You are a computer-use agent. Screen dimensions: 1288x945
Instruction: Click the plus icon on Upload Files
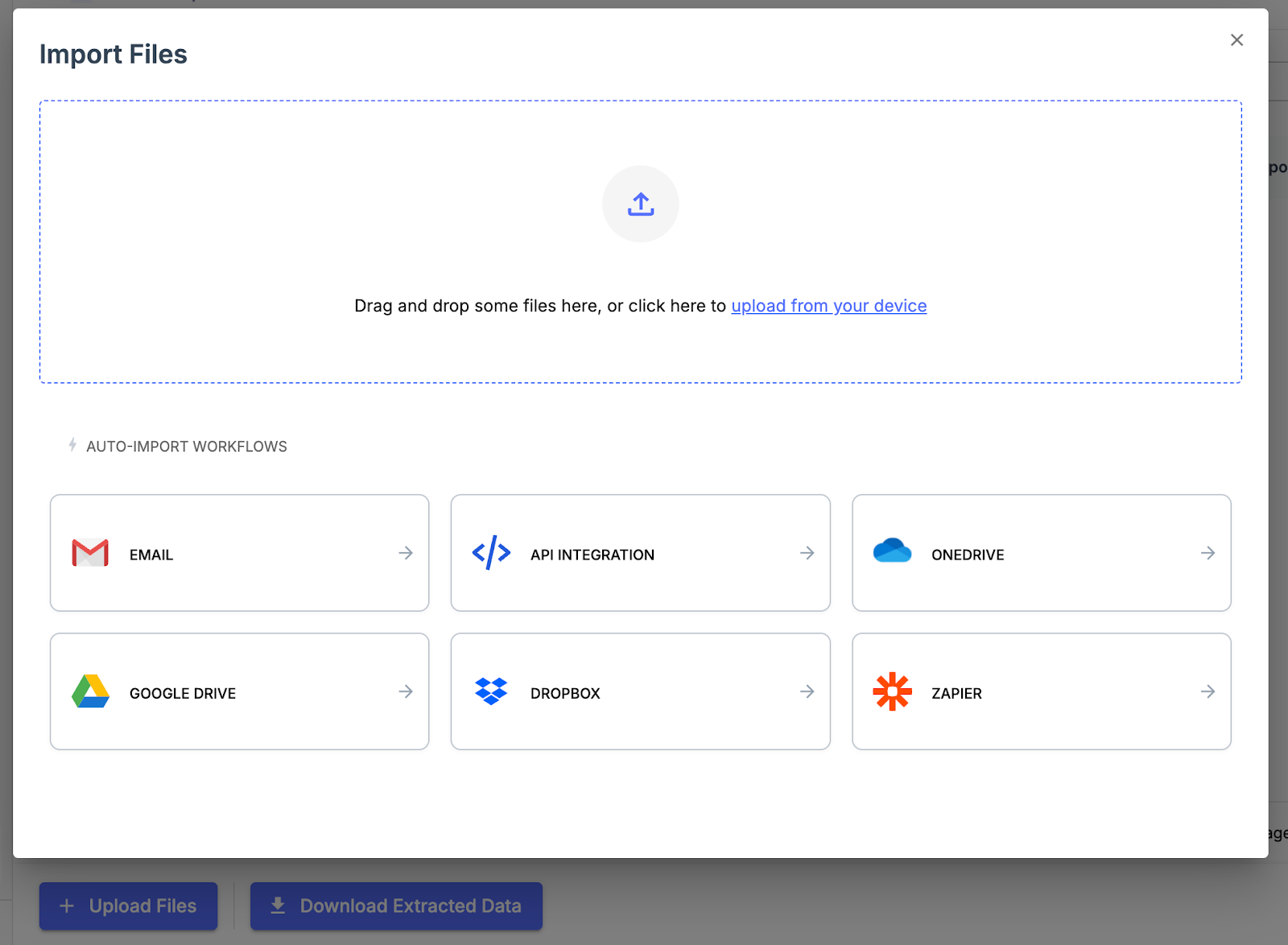pos(68,906)
